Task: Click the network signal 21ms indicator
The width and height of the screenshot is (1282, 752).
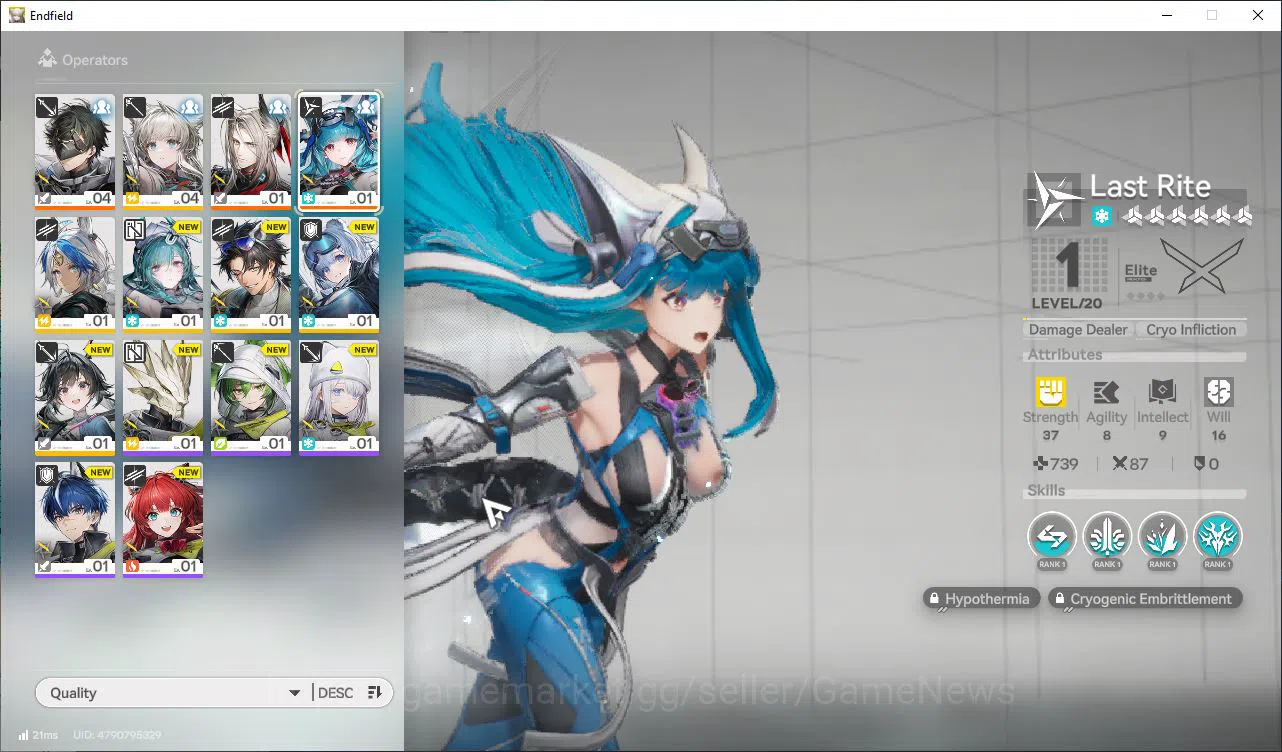Action: point(38,735)
